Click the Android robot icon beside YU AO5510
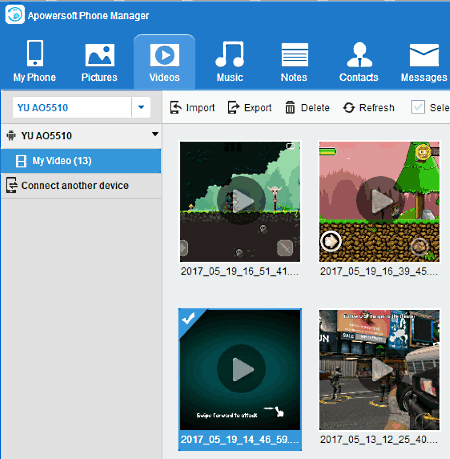Viewport: 450px width, 459px height. coord(11,136)
